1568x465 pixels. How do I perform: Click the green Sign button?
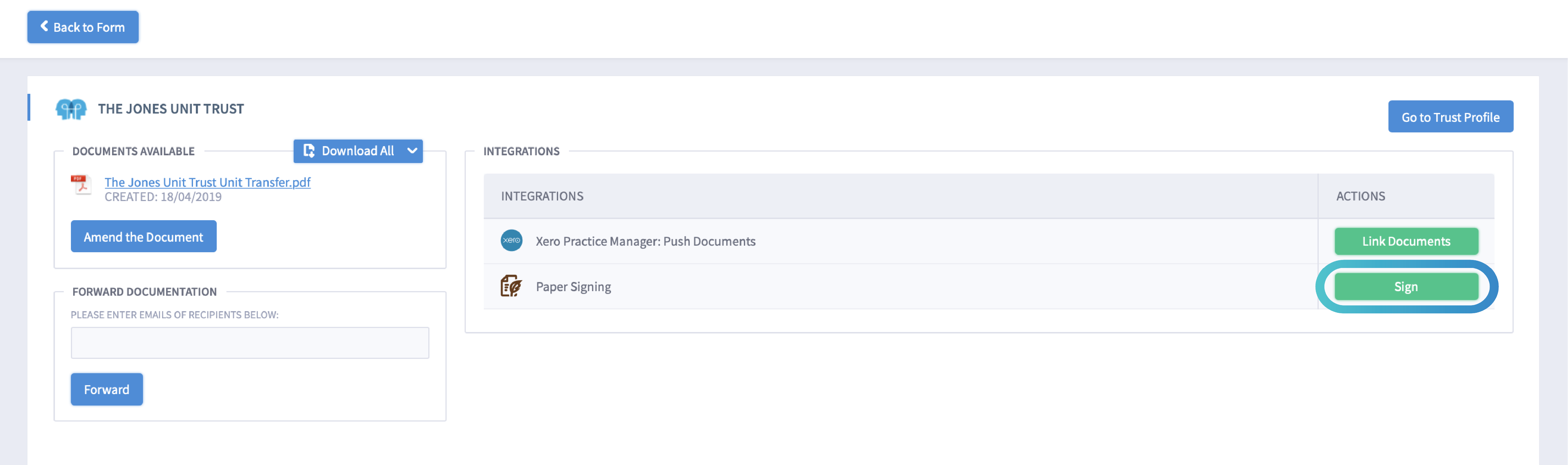pyautogui.click(x=1406, y=287)
